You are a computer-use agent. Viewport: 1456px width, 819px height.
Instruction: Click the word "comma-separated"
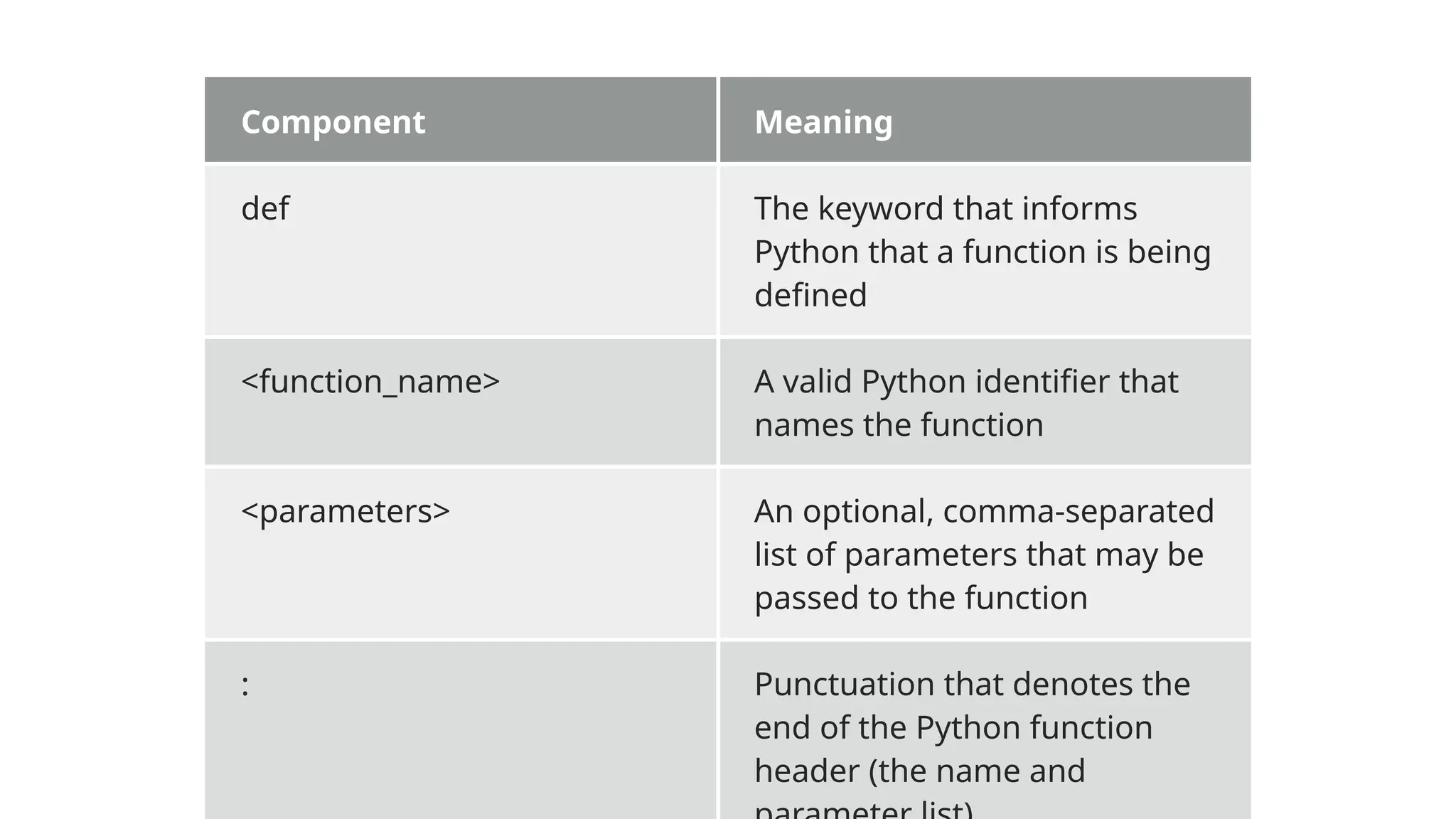pyautogui.click(x=1078, y=512)
